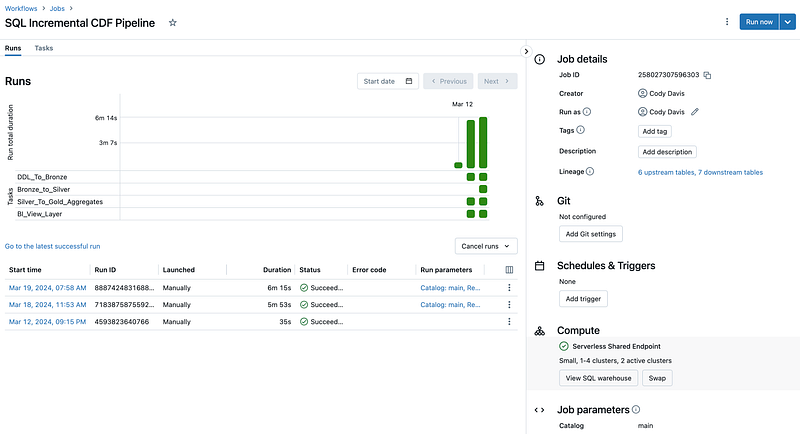Image resolution: width=800 pixels, height=434 pixels.
Task: Show info tooltip for Lineage
Action: pos(590,171)
